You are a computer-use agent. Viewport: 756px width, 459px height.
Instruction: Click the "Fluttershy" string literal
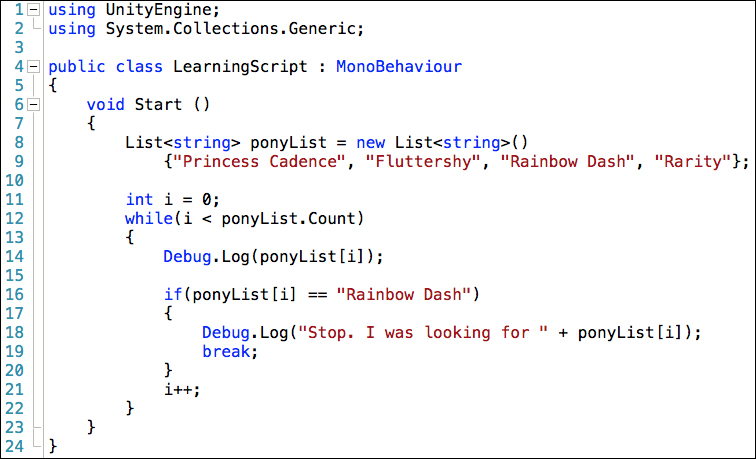pyautogui.click(x=423, y=162)
